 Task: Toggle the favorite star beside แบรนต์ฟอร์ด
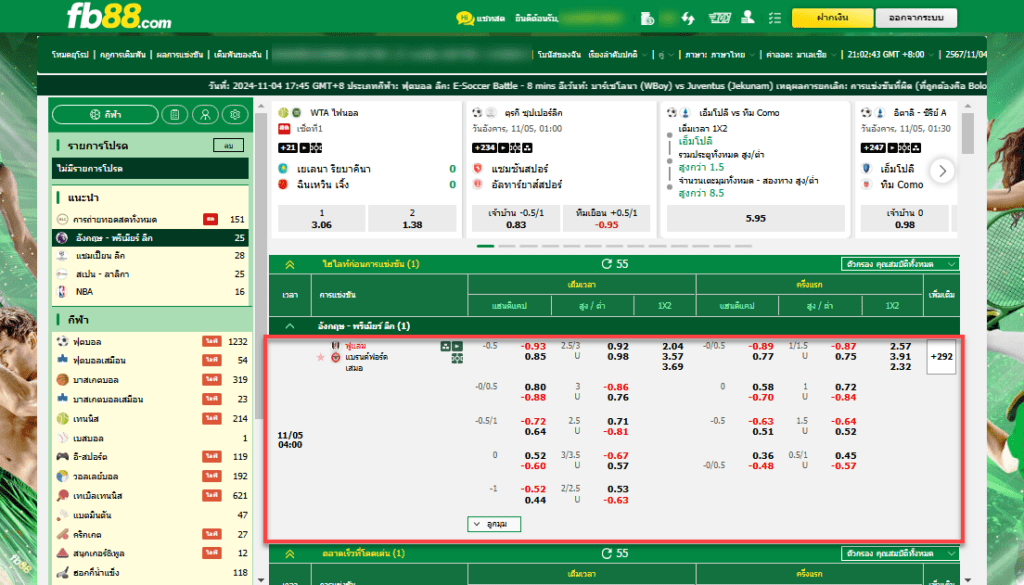[x=320, y=357]
